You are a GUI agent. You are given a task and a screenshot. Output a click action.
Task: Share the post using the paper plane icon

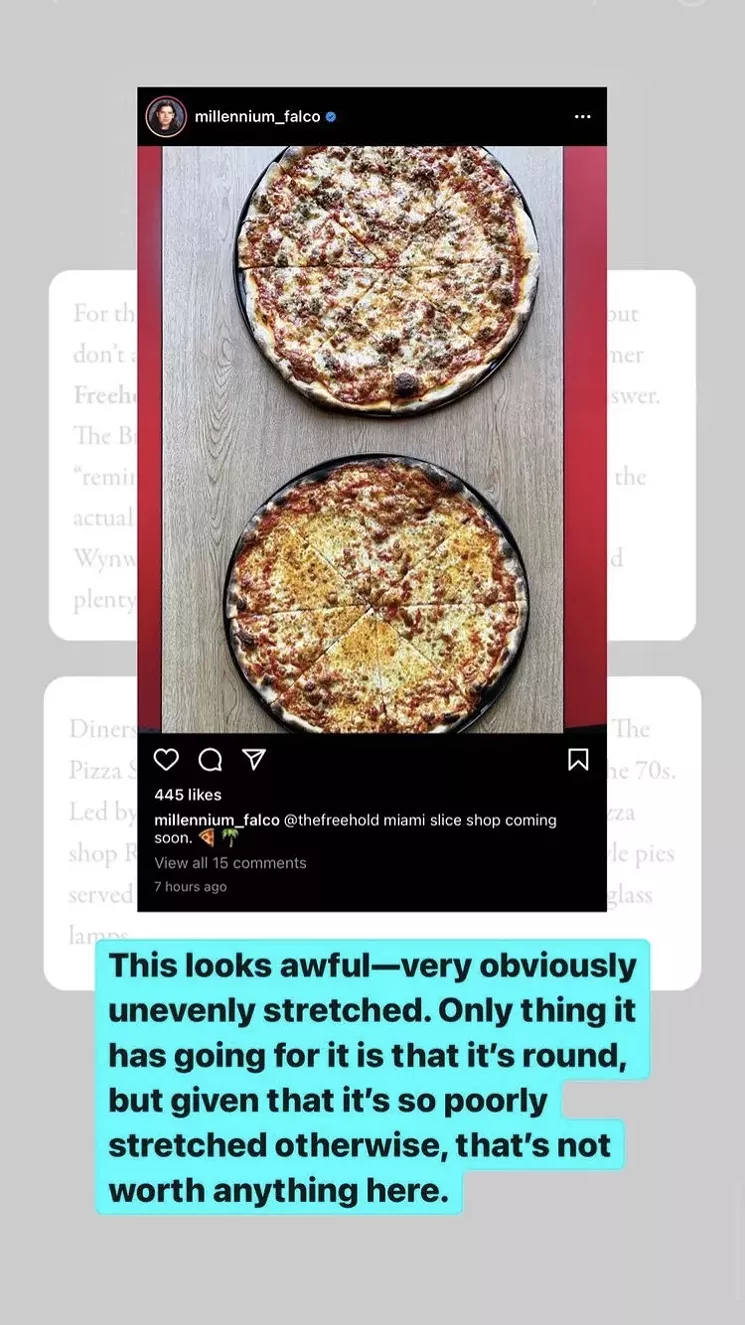254,760
